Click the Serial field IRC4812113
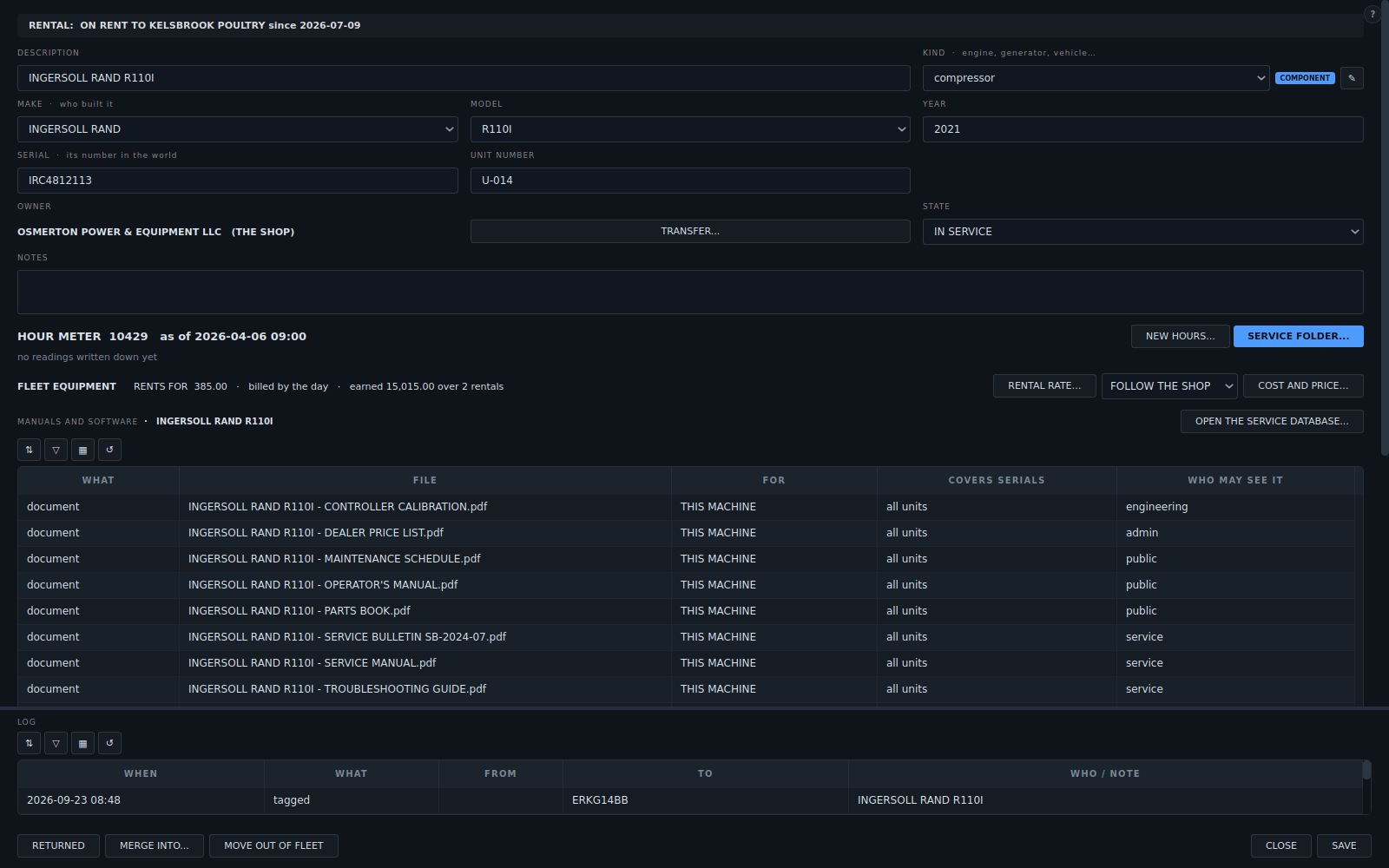 coord(238,181)
